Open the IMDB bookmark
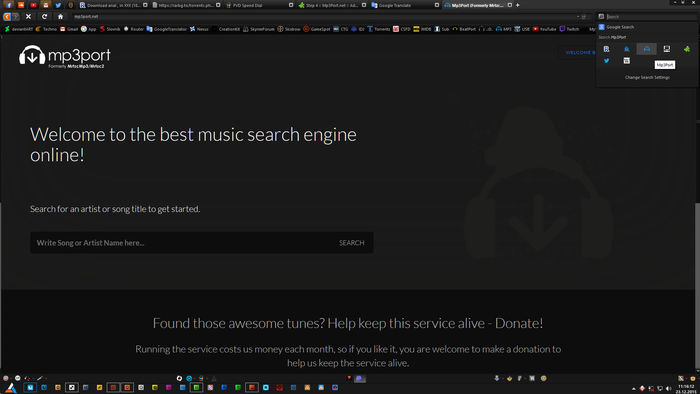 tap(422, 29)
